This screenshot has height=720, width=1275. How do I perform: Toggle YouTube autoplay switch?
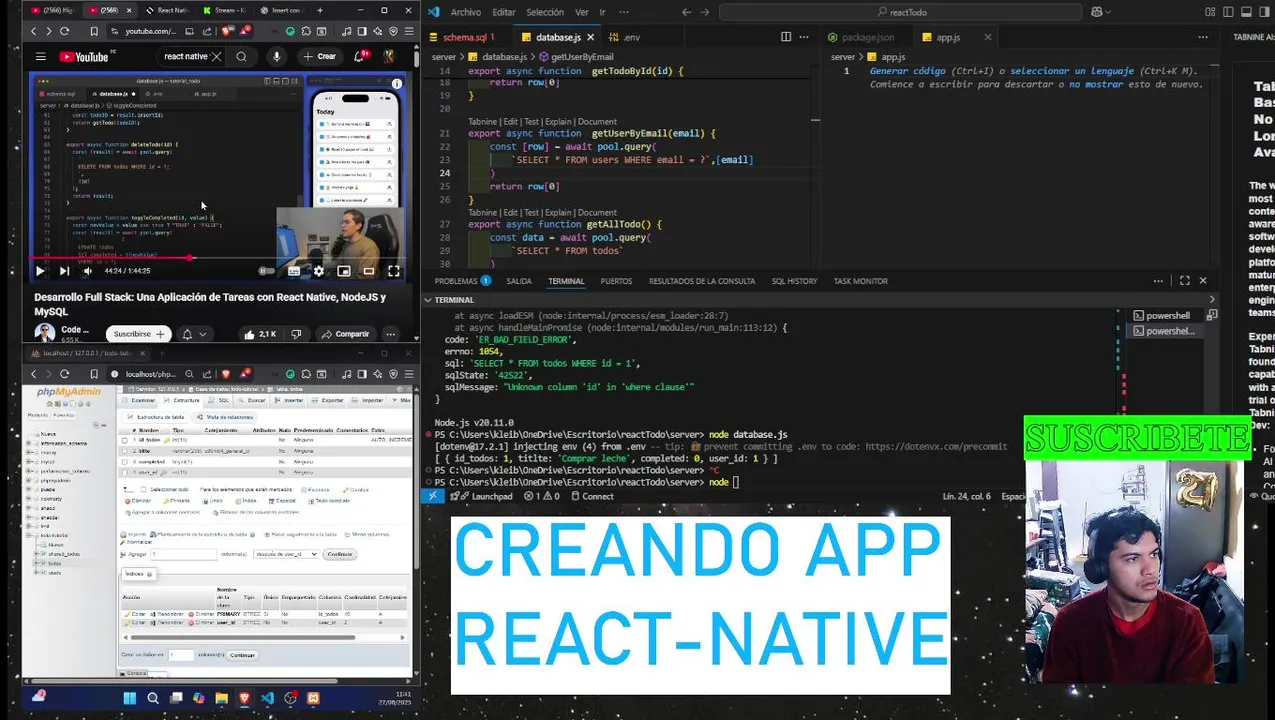point(266,271)
